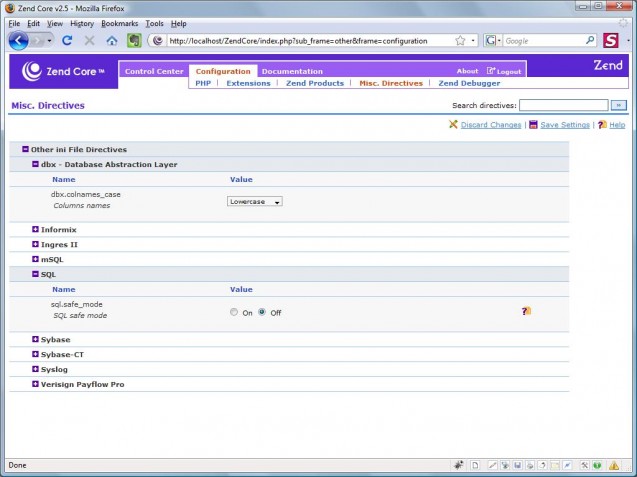
Task: Click the Firebug bug icon in status bar
Action: click(x=459, y=465)
